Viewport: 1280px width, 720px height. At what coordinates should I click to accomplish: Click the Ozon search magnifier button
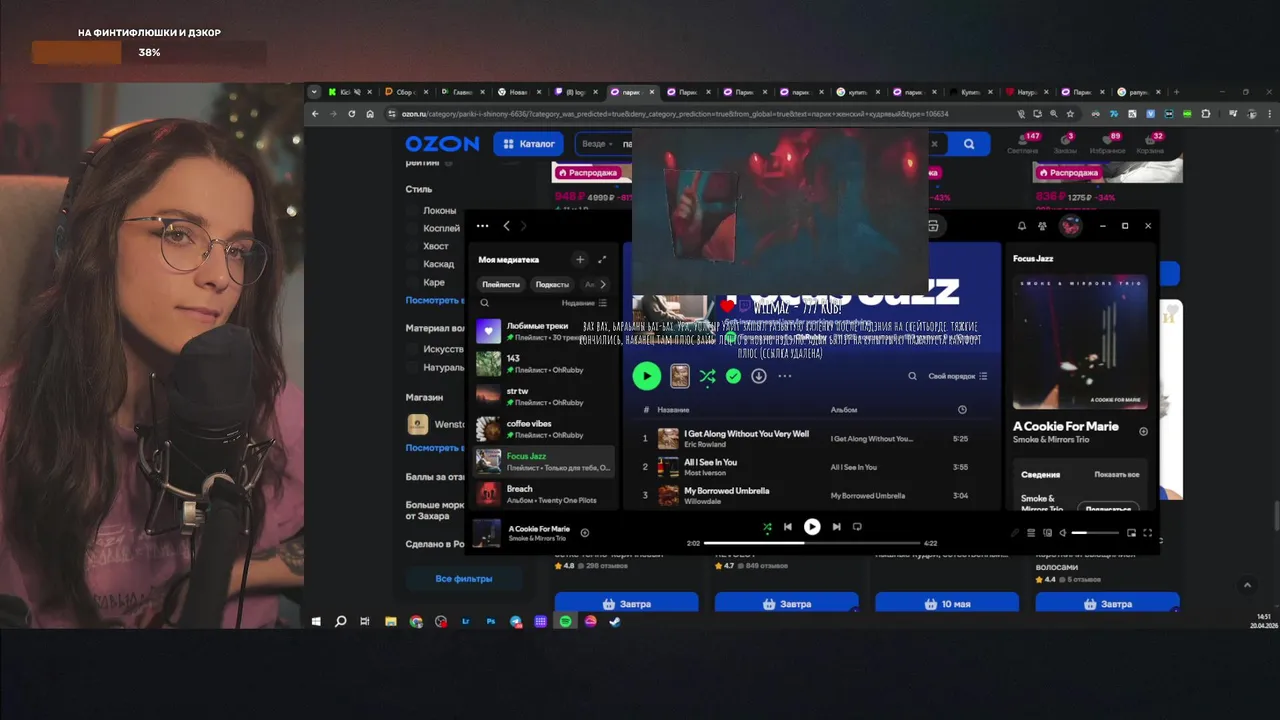[x=969, y=144]
